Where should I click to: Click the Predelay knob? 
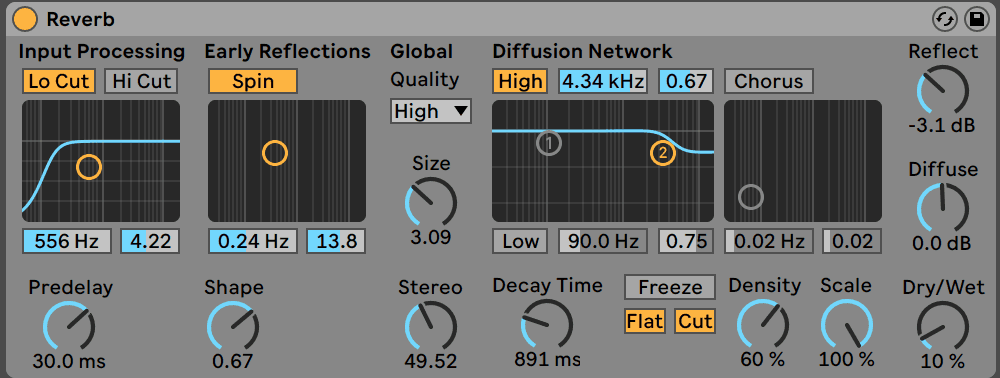tap(69, 327)
